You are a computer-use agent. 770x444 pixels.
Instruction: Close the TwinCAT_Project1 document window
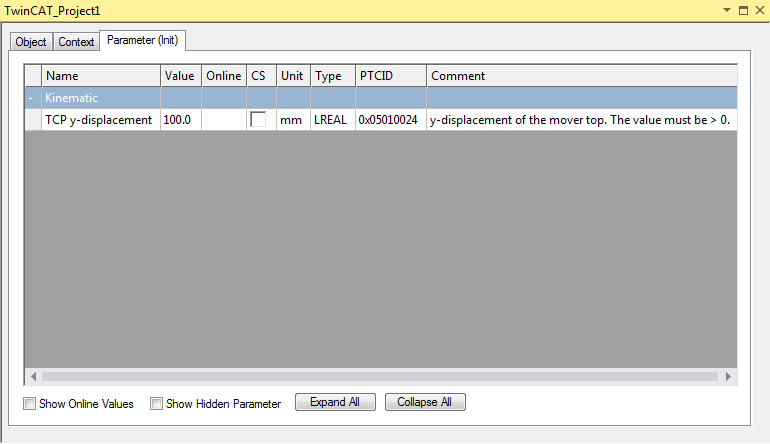point(760,10)
